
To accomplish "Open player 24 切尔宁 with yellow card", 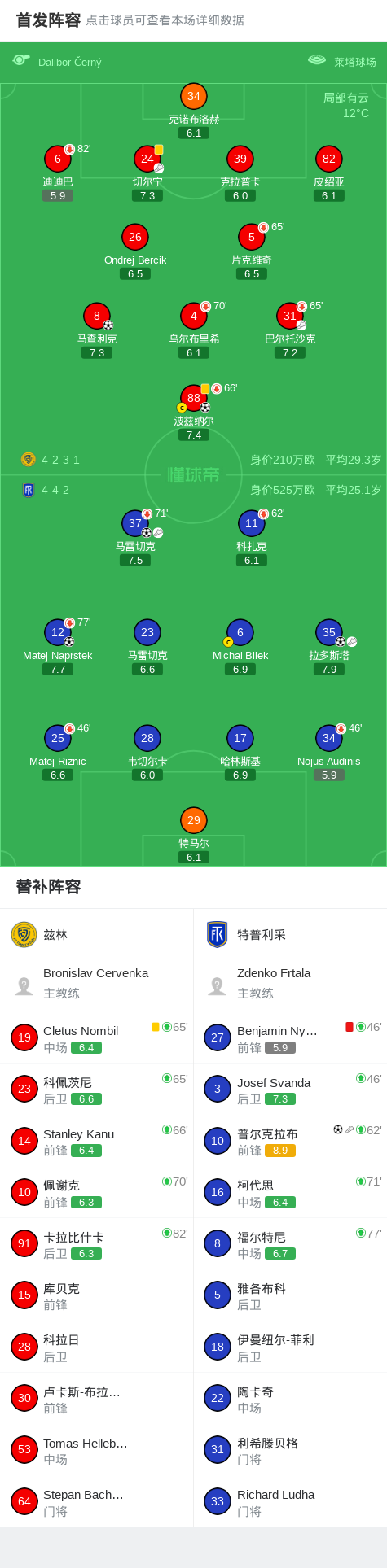I will pos(147,159).
